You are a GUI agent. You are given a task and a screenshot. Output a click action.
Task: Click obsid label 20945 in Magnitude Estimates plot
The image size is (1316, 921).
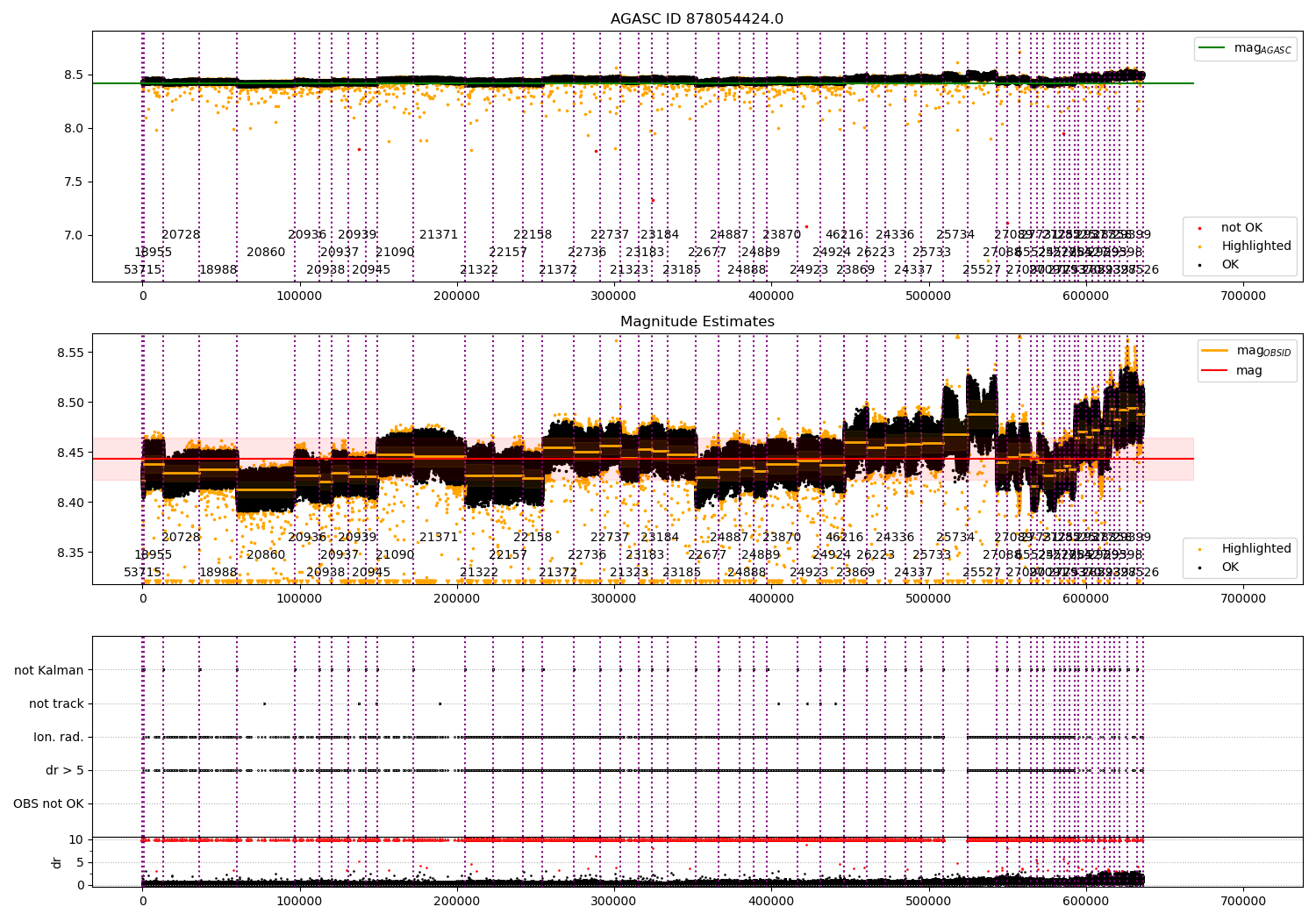371,573
